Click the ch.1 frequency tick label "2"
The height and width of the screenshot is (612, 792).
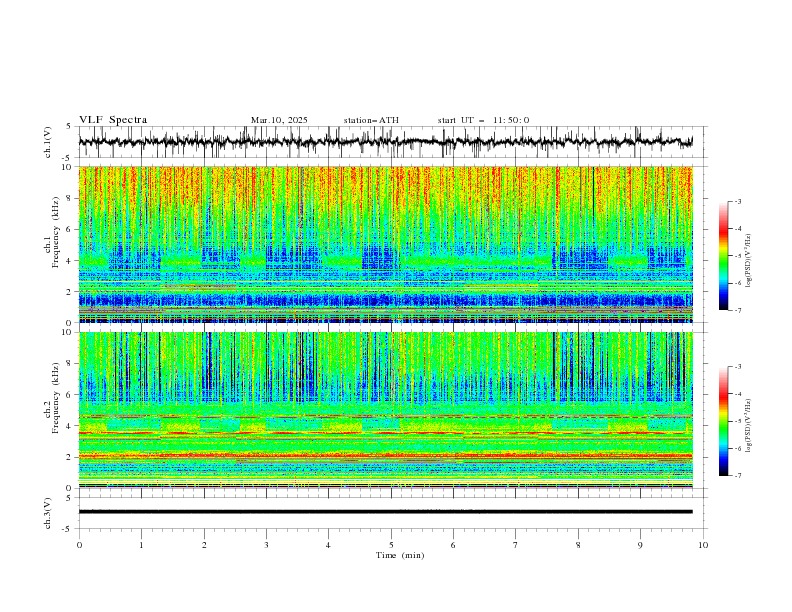click(71, 292)
